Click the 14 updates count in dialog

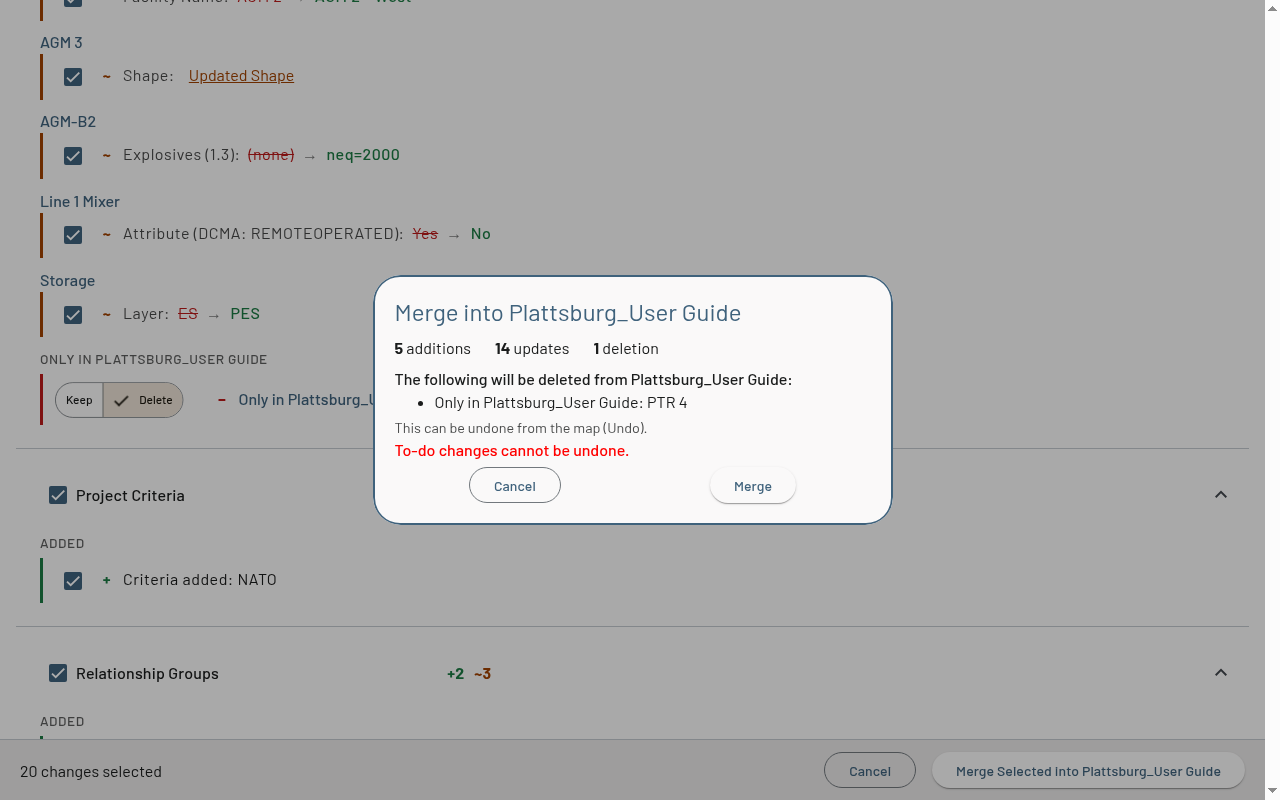coord(532,349)
